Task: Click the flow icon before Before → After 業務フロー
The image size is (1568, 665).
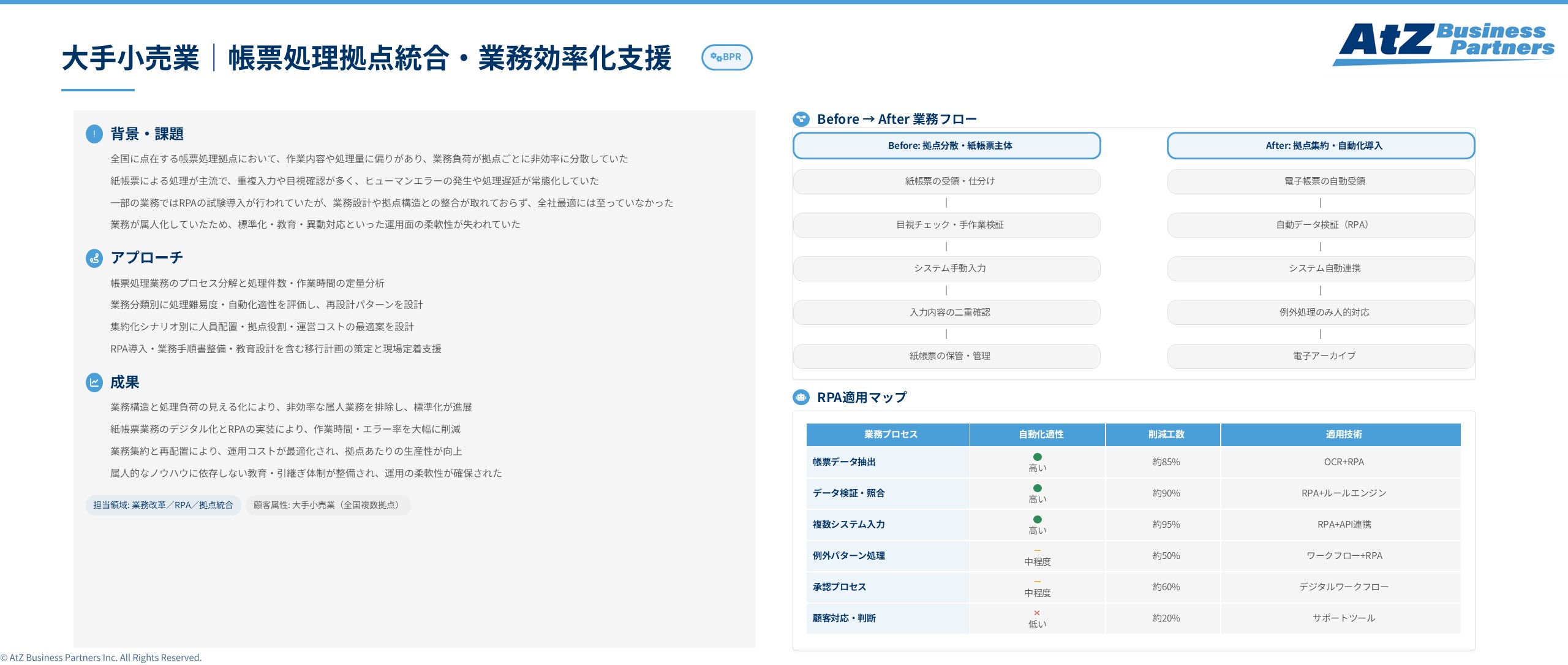Action: pyautogui.click(x=801, y=119)
